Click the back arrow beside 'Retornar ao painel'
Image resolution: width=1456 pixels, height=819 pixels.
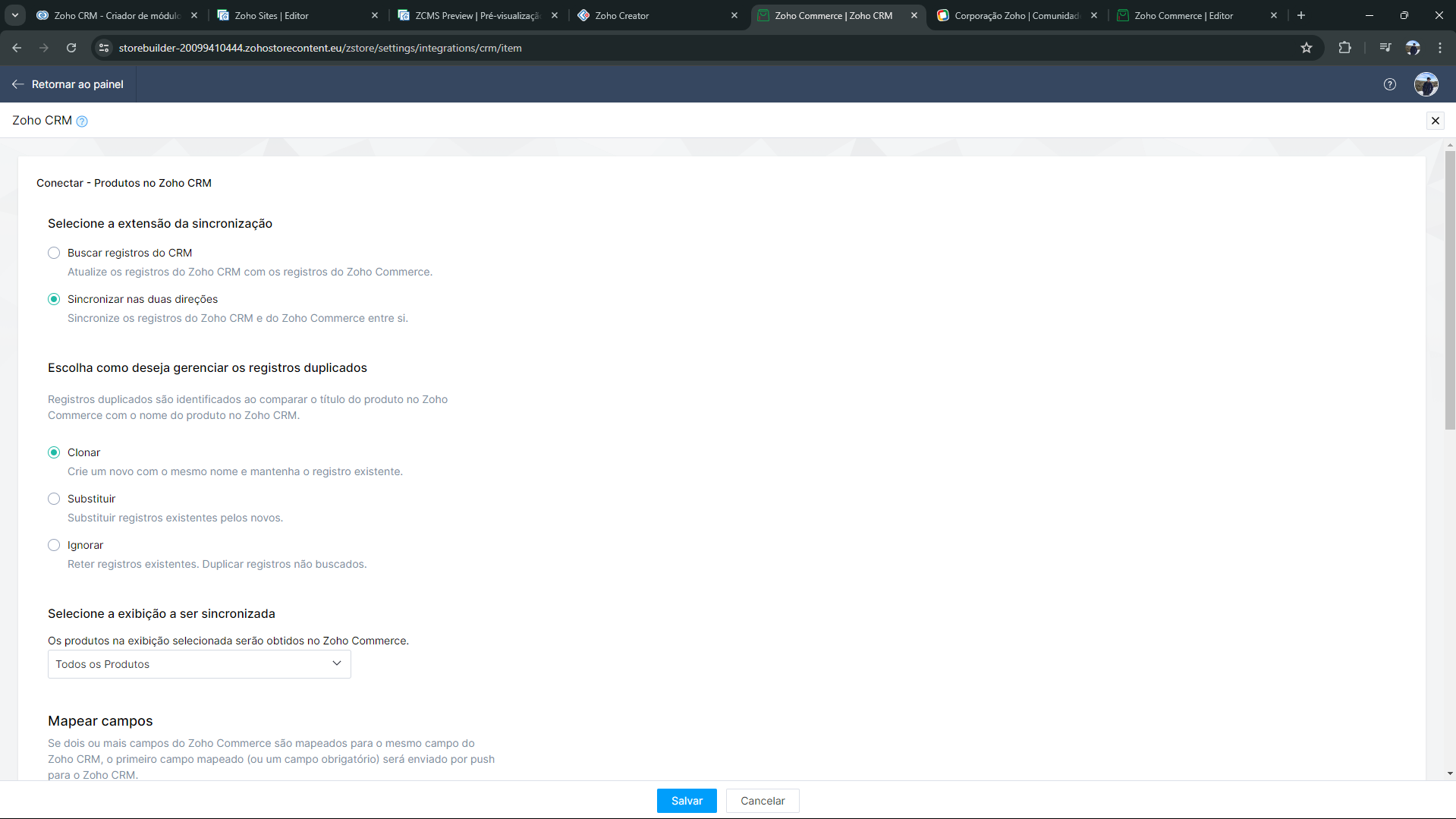point(18,84)
